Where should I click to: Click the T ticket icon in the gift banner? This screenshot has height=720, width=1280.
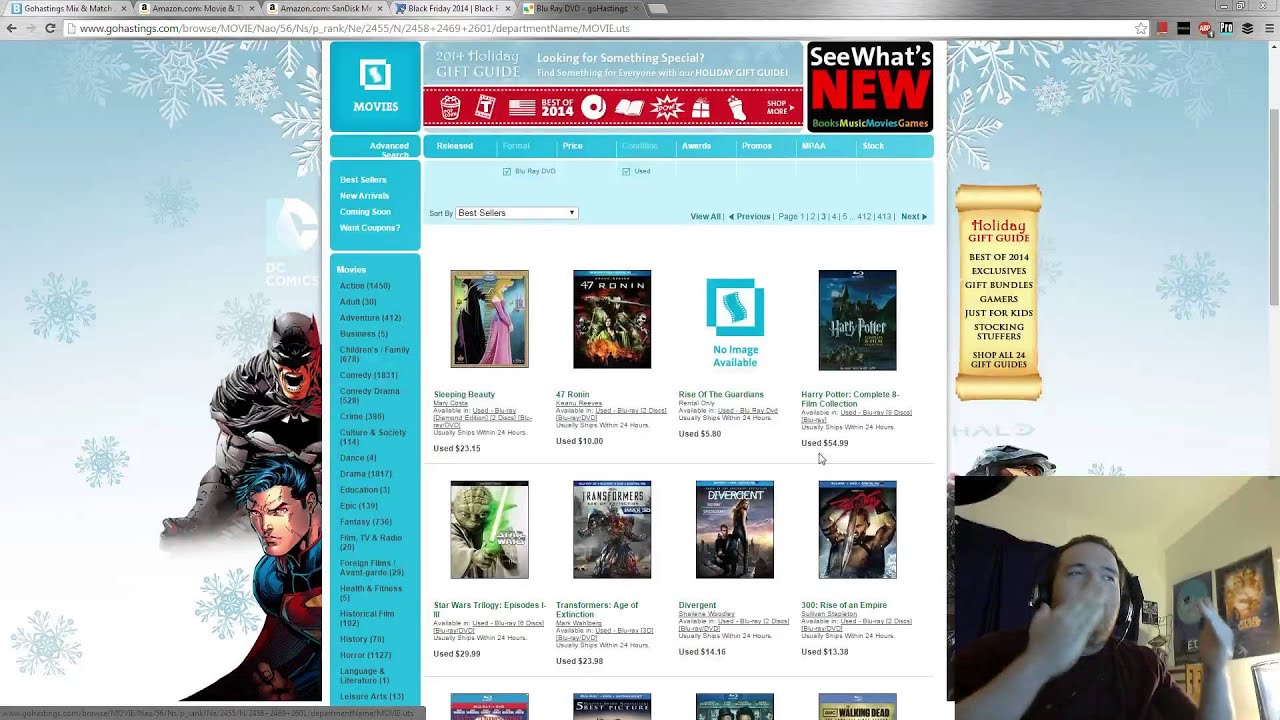click(x=485, y=106)
